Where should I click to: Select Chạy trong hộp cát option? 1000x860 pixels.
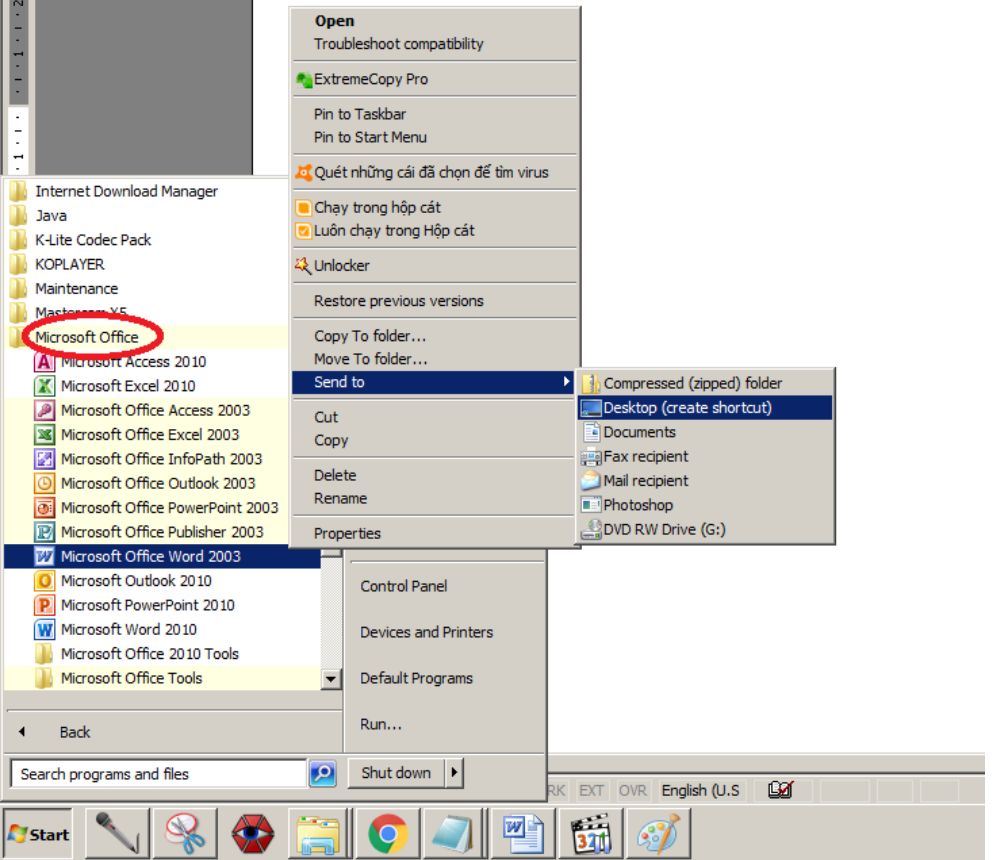tap(435, 207)
